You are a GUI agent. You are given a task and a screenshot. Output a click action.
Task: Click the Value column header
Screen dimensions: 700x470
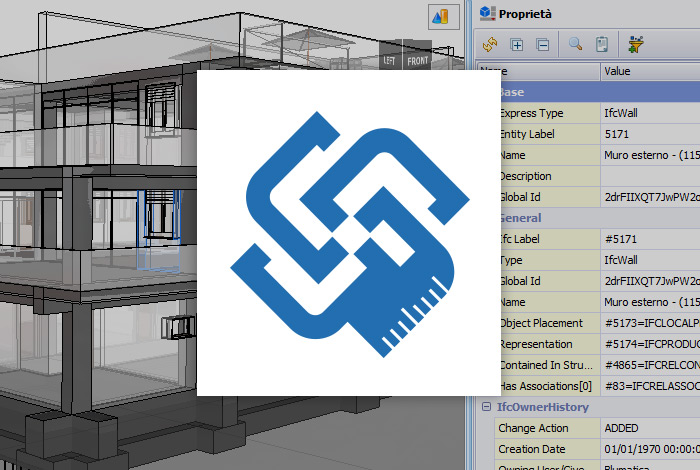tap(650, 72)
